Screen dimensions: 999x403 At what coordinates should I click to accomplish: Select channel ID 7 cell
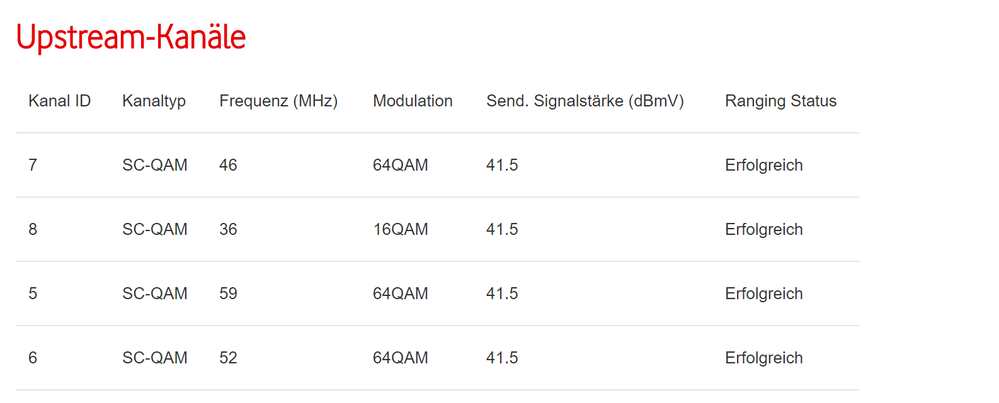(x=33, y=166)
